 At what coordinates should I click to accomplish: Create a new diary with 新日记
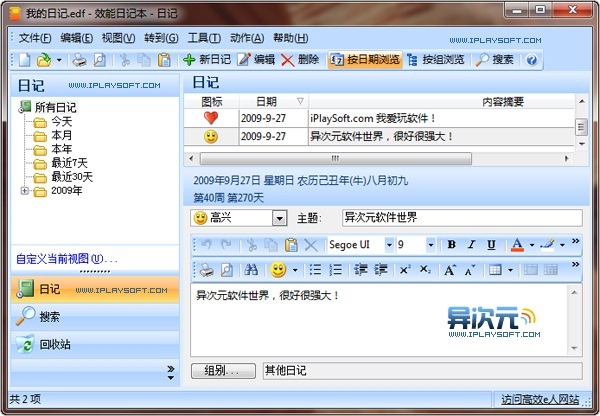click(207, 60)
